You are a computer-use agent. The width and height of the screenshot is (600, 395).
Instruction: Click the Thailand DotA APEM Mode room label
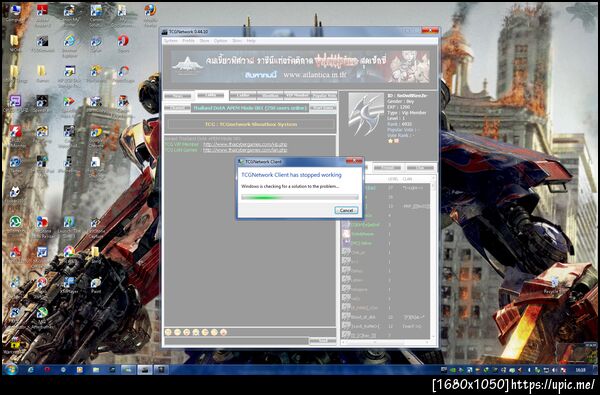point(250,108)
